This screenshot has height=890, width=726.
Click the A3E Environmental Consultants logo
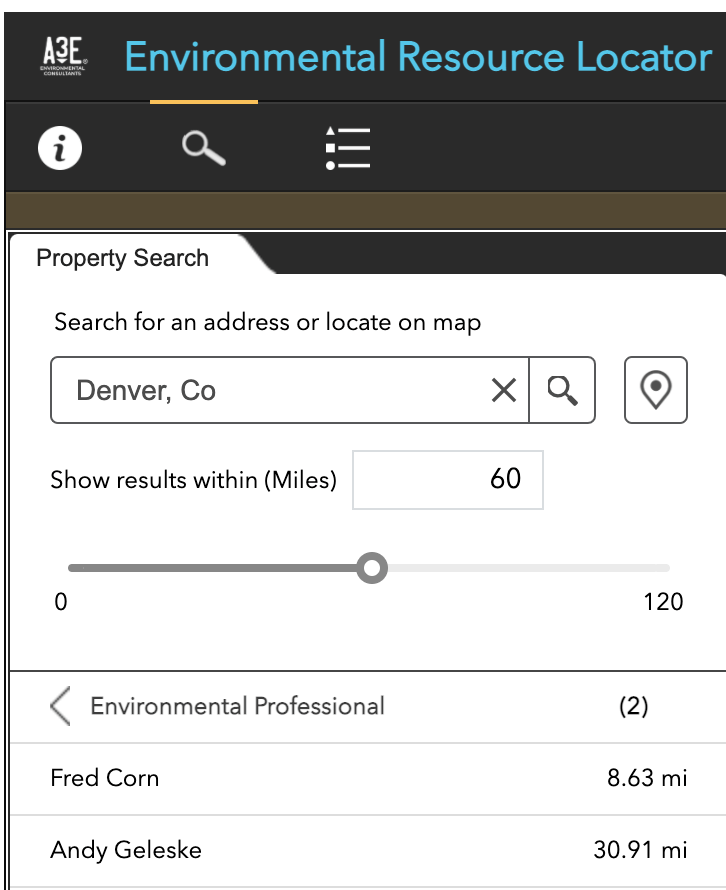(64, 56)
